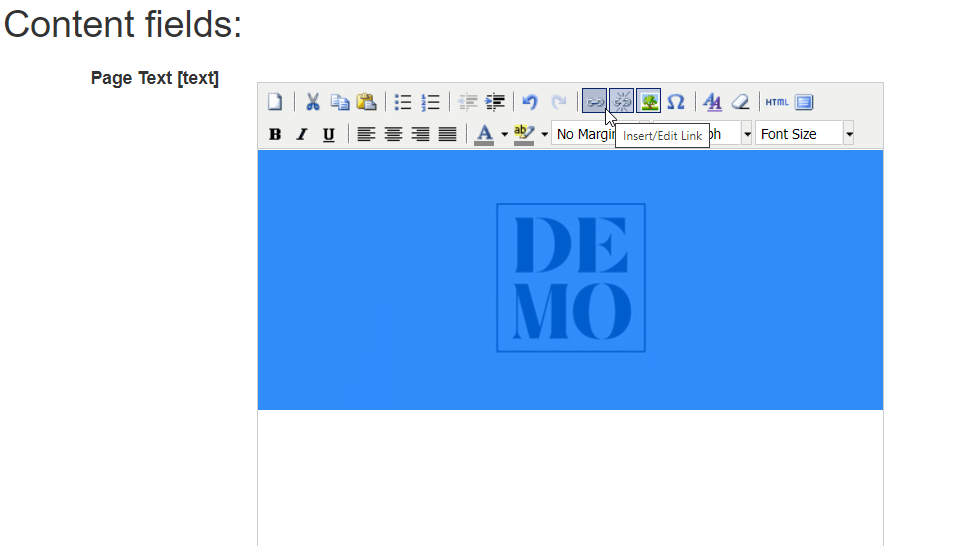Screen dimensions: 976x546
Task: Insert a numbered ordered list
Action: click(x=431, y=101)
